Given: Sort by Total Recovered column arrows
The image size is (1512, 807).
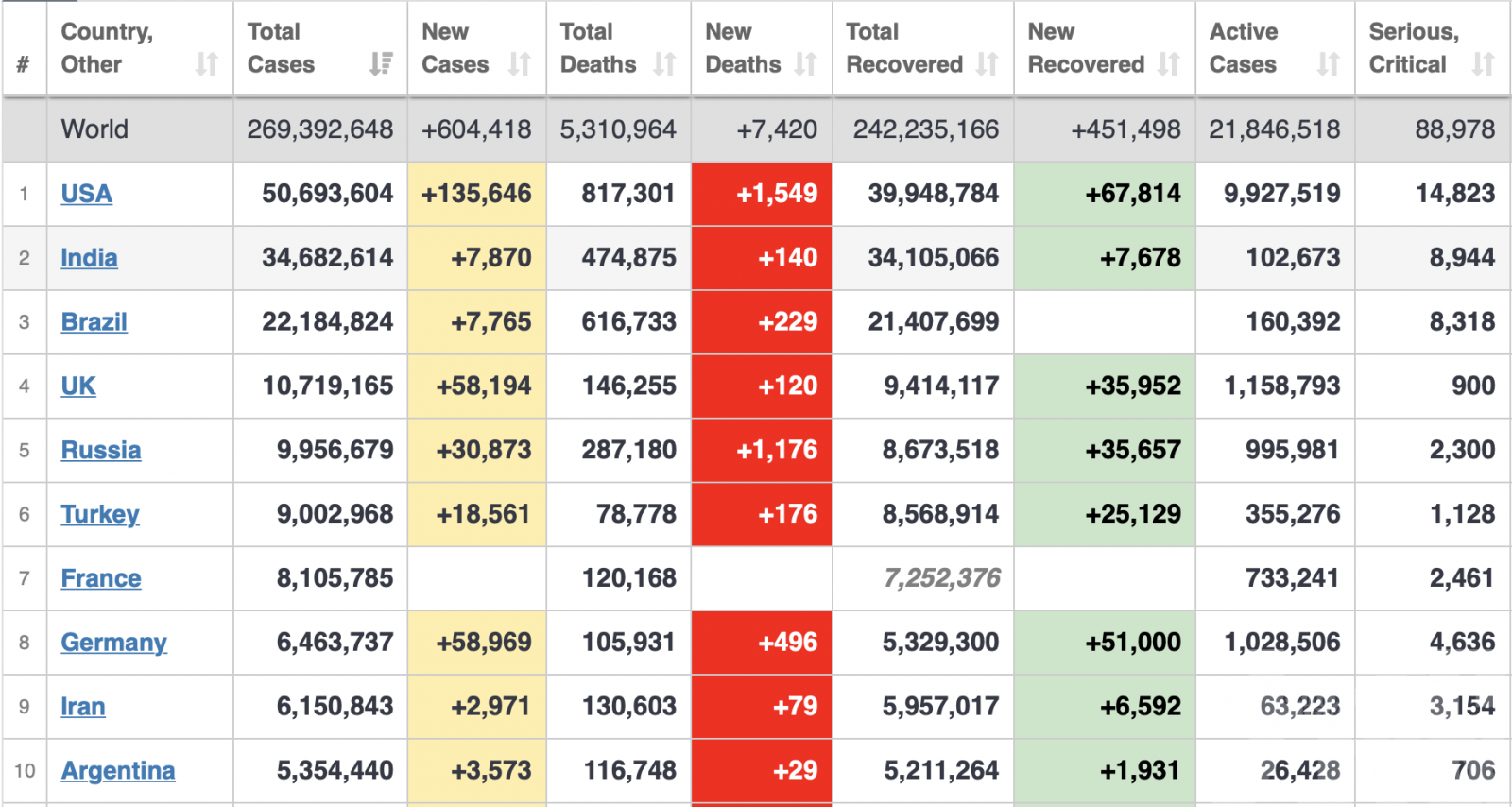Looking at the screenshot, I should pos(987,64).
